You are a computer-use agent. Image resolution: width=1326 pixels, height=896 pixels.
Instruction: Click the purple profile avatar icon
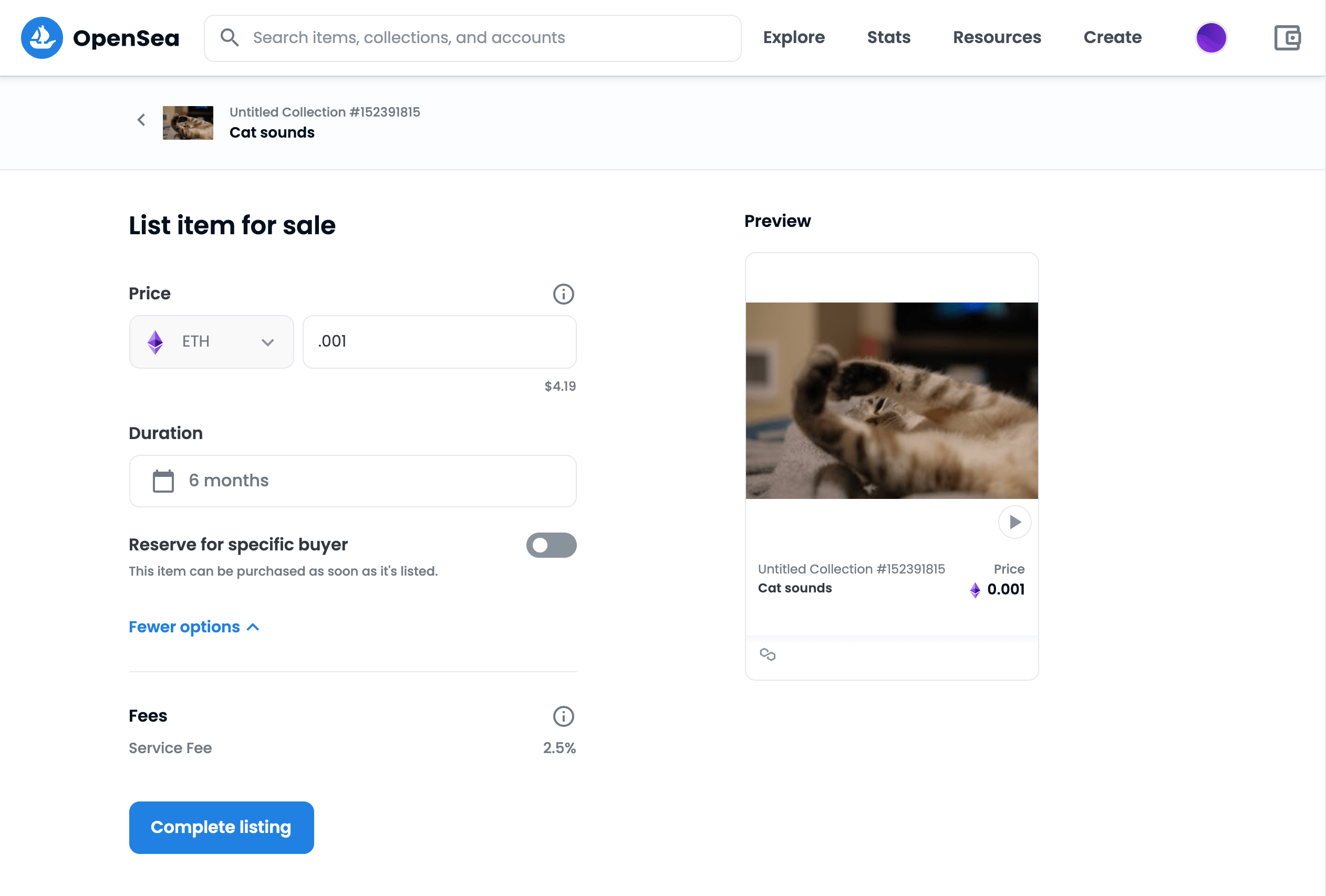click(1211, 38)
